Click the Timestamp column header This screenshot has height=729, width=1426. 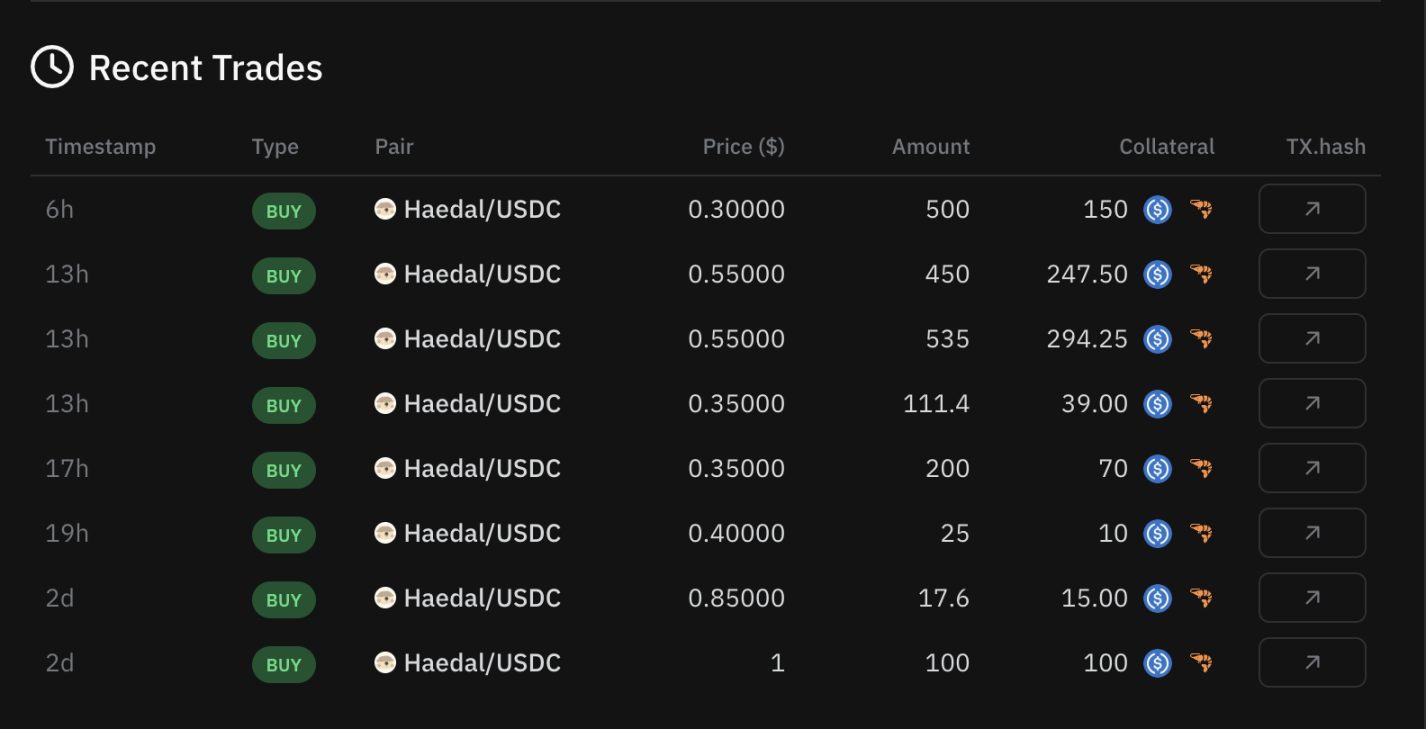(100, 147)
